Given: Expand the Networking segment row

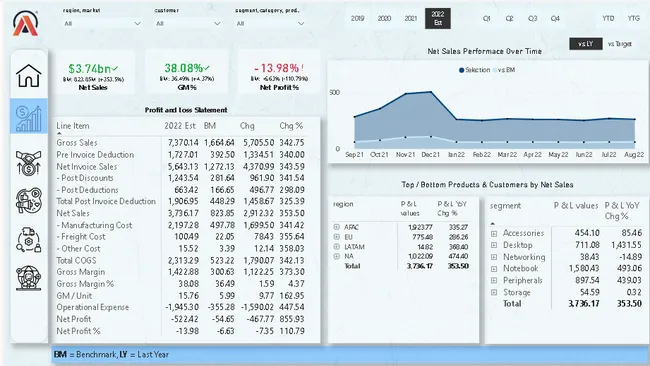Looking at the screenshot, I should click(x=494, y=257).
